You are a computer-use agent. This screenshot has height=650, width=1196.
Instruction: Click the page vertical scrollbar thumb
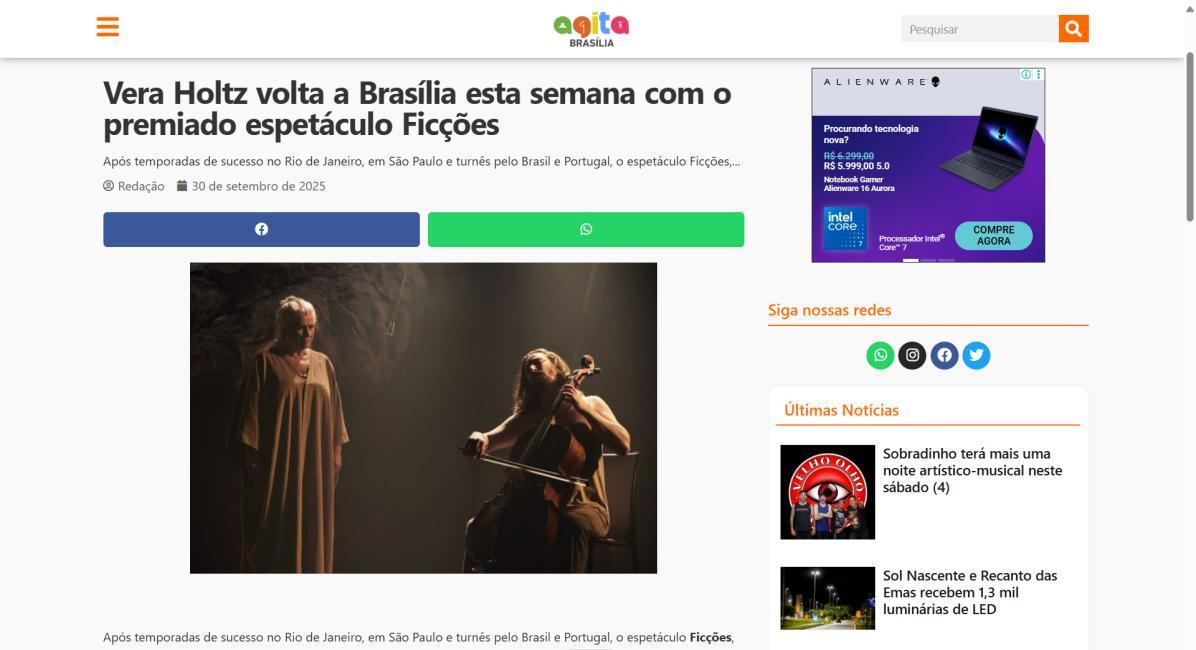tap(1189, 137)
